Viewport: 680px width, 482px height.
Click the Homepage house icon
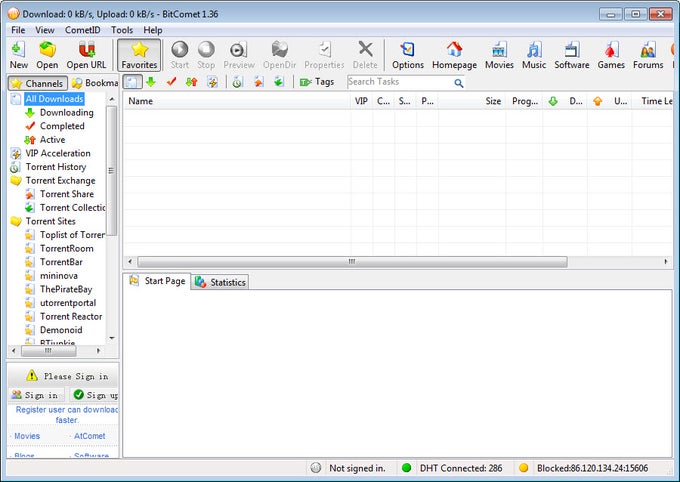pos(454,55)
